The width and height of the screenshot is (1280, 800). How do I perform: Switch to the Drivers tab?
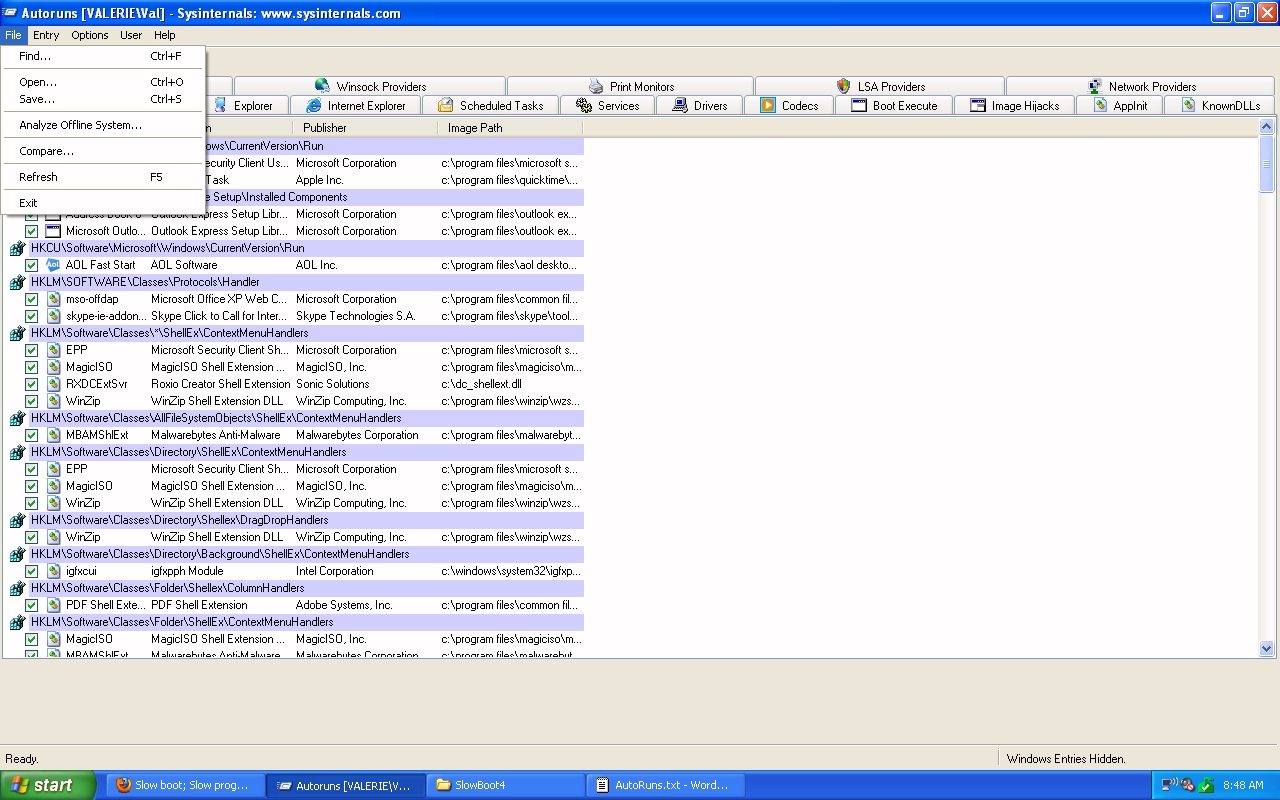pyautogui.click(x=700, y=105)
